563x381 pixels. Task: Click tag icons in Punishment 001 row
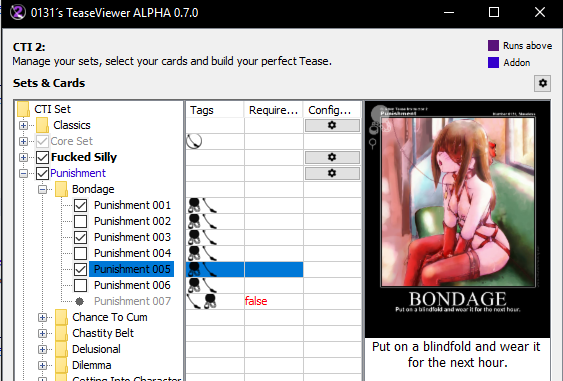tap(203, 205)
